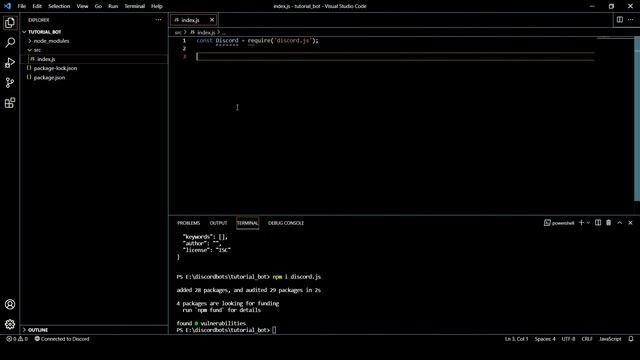
Task: Open the terminal launch profile dropdown
Action: (588, 223)
